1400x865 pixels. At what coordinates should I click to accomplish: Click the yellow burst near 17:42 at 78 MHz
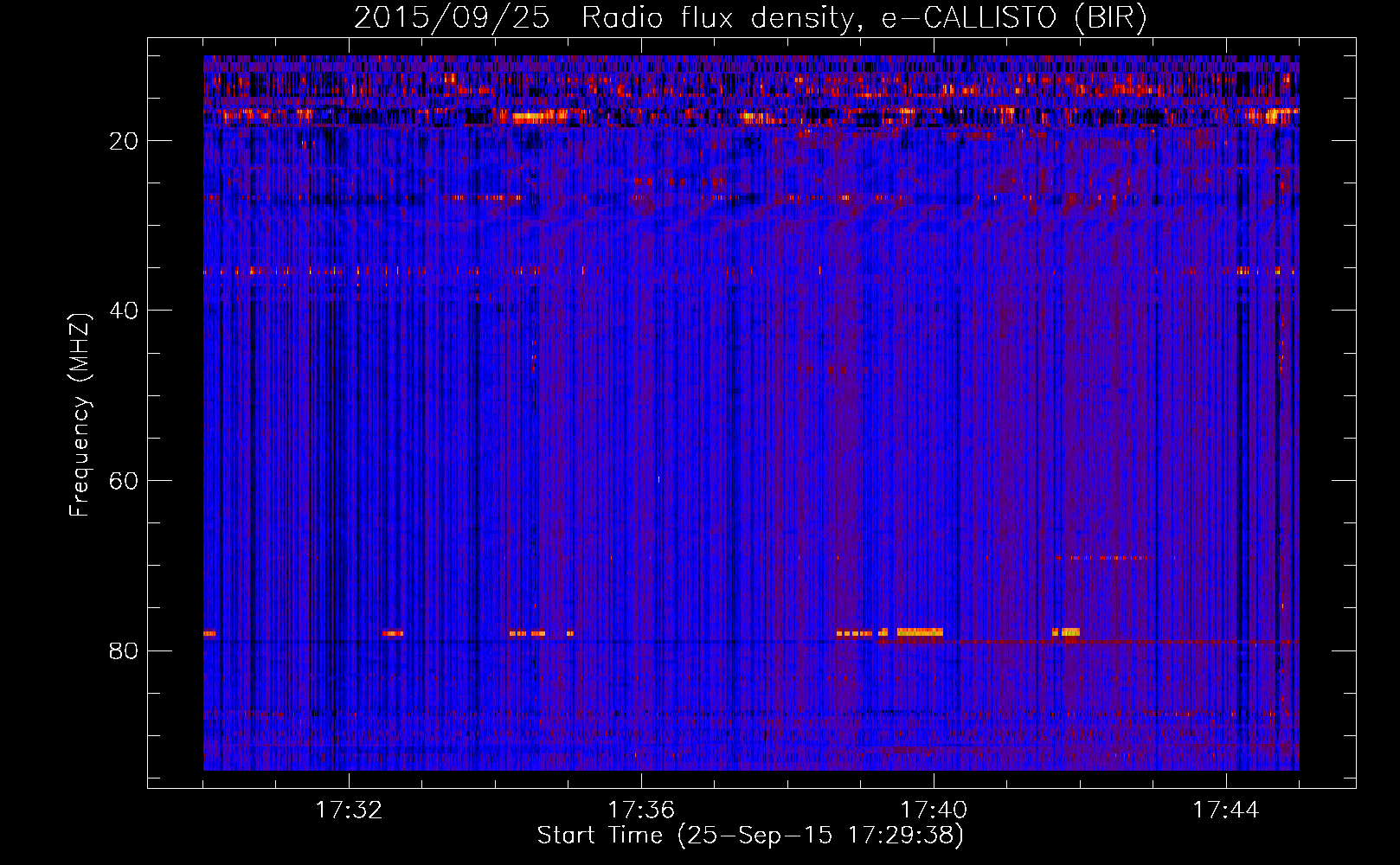[1070, 632]
